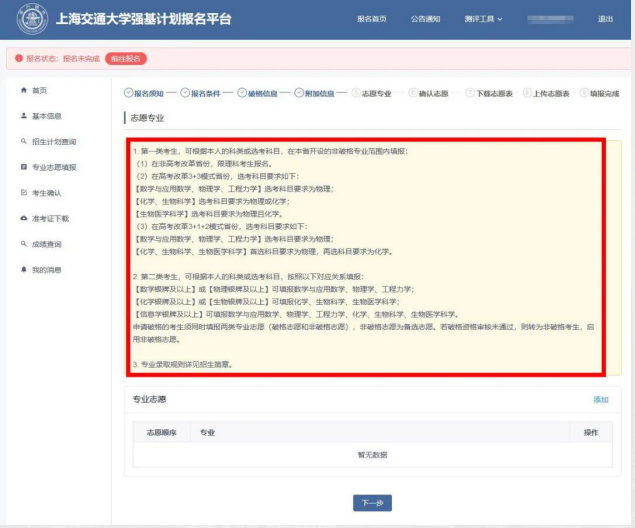Go to step 填报完成
The height and width of the screenshot is (528, 635).
(x=600, y=94)
